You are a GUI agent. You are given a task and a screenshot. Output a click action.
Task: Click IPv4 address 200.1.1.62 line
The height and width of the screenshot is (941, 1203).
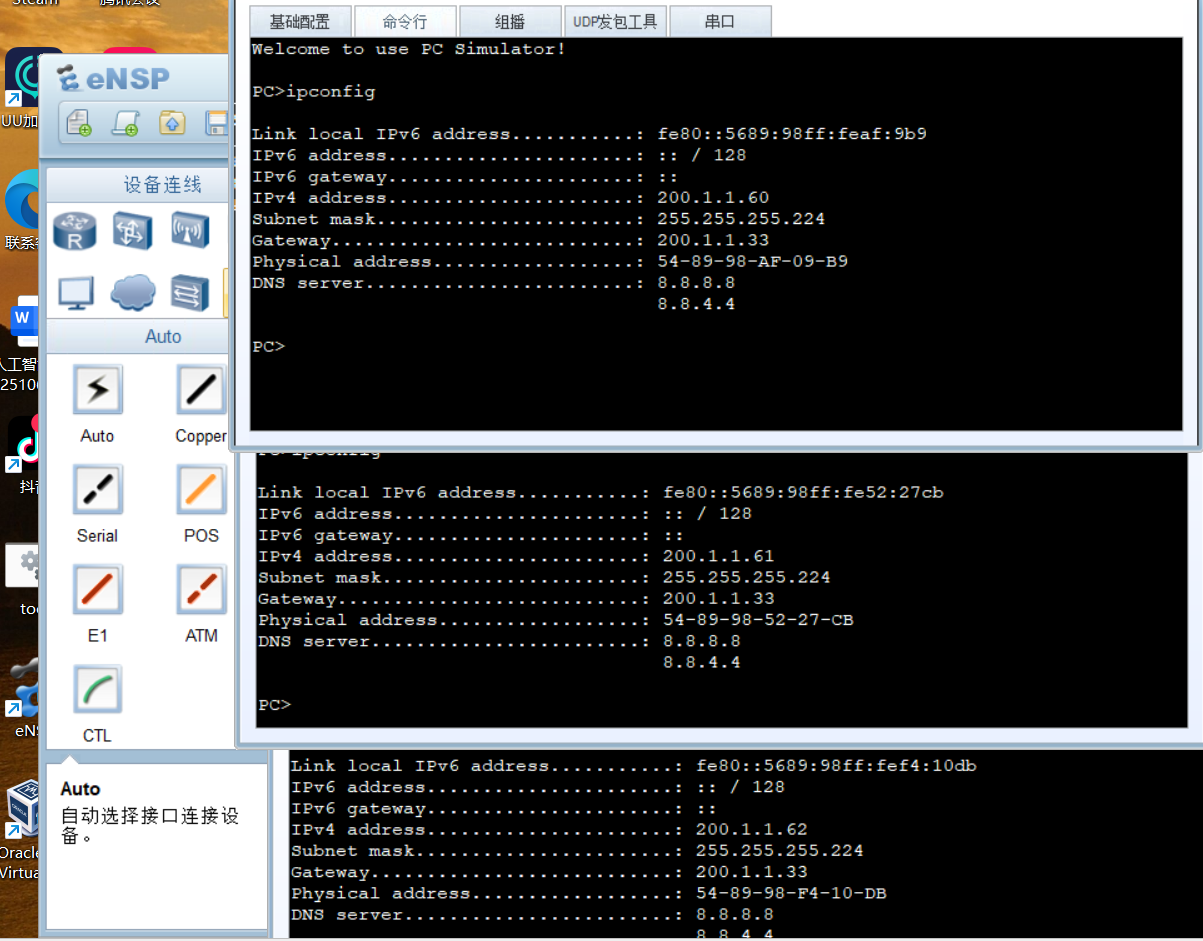(549, 829)
